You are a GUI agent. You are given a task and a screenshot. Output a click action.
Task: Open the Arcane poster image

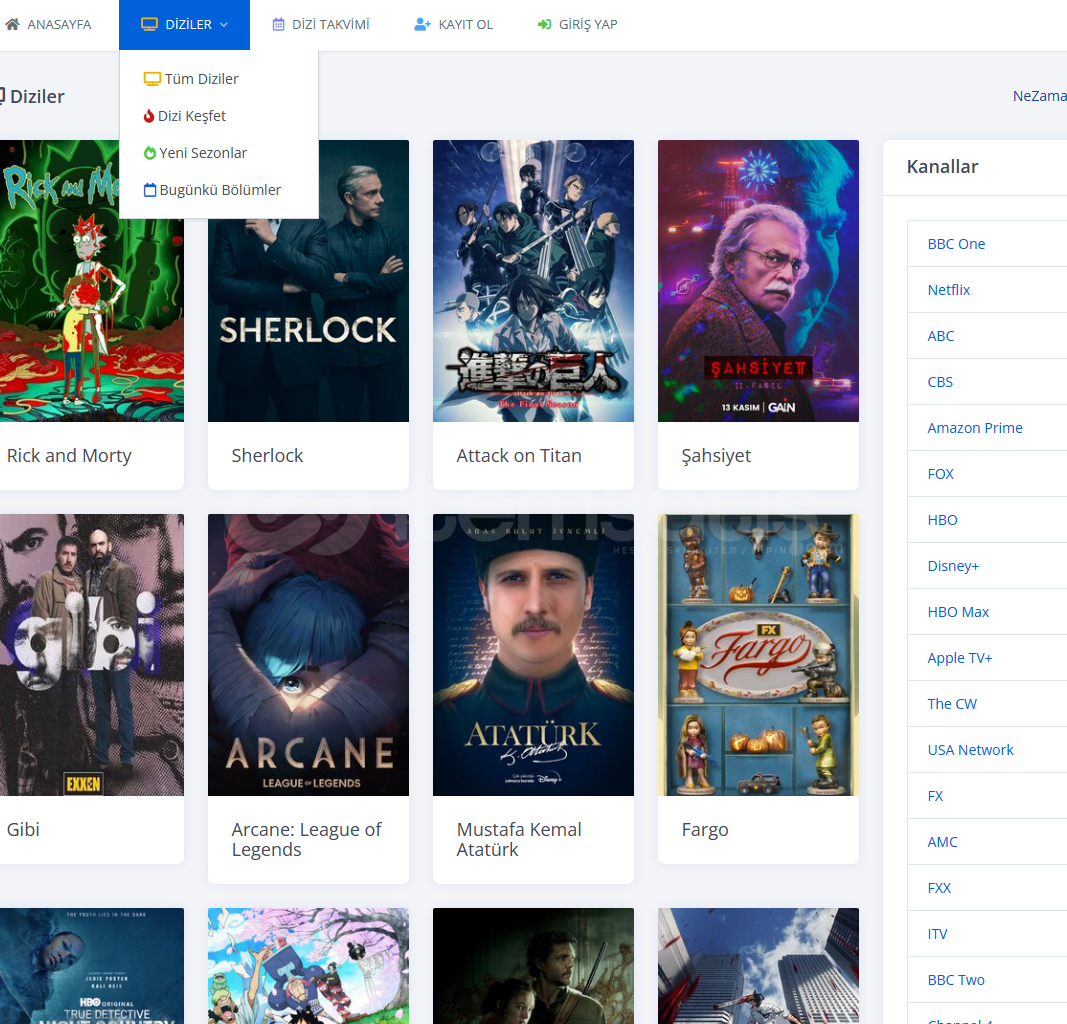tap(308, 655)
